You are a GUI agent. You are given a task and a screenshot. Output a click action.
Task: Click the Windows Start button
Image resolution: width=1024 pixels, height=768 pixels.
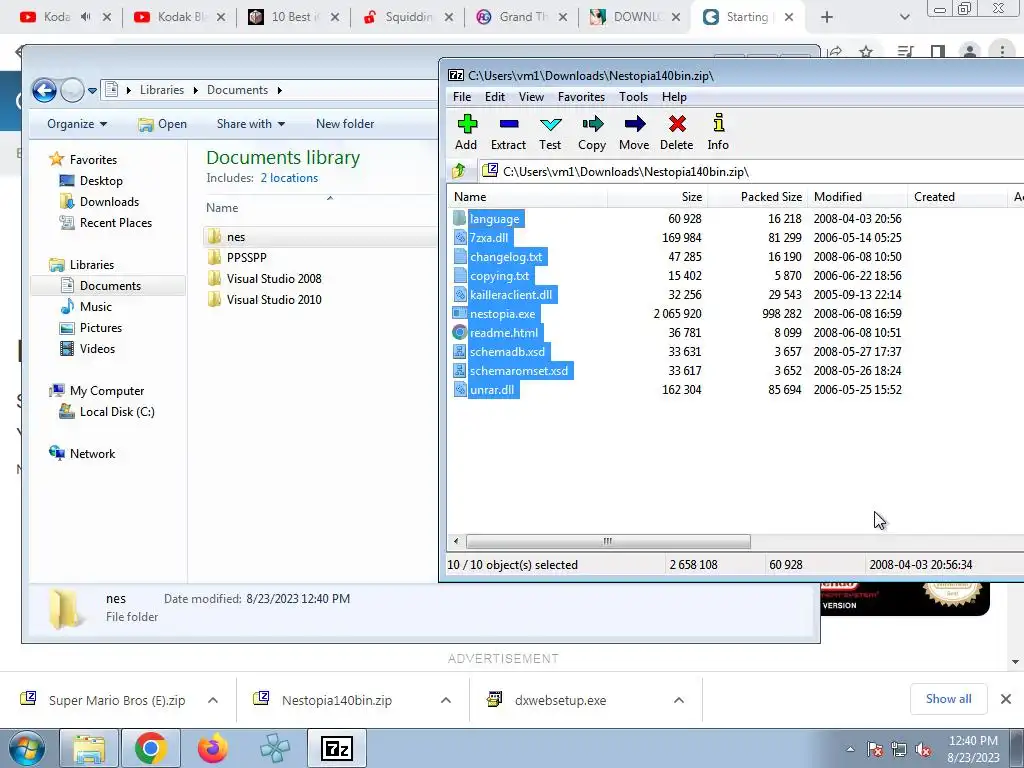click(26, 748)
